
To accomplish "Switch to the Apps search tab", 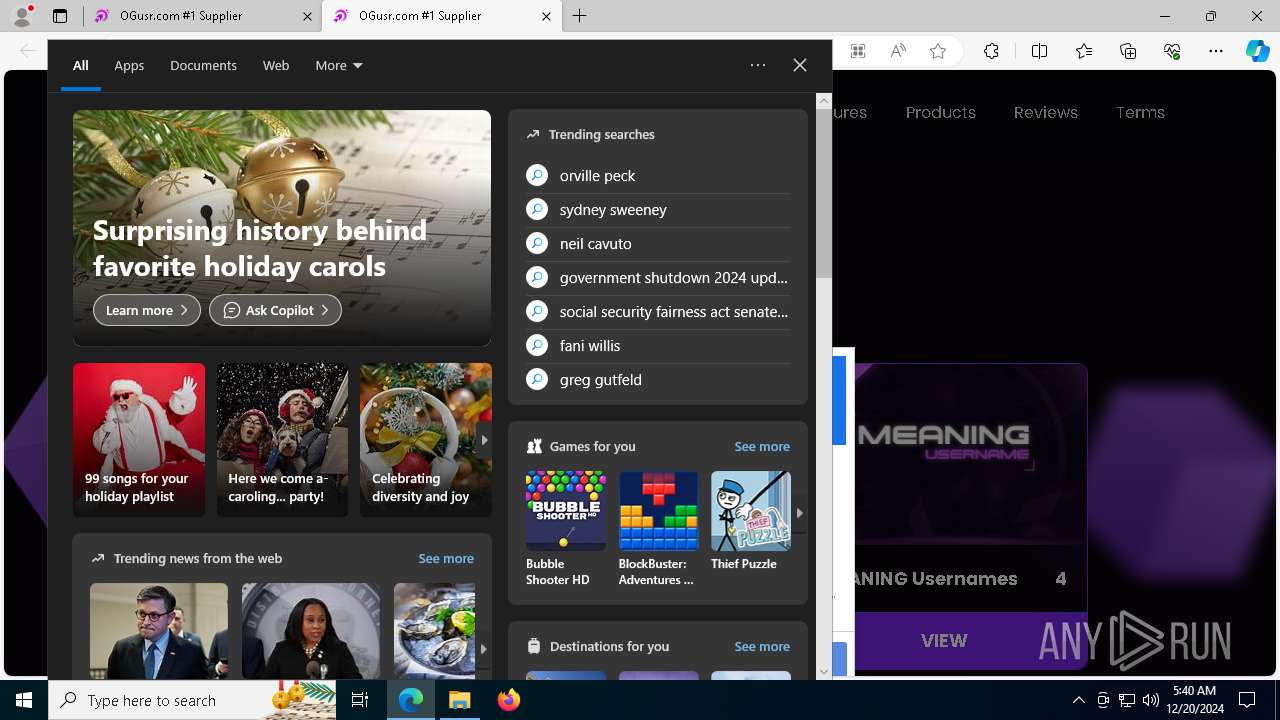I will (x=129, y=65).
